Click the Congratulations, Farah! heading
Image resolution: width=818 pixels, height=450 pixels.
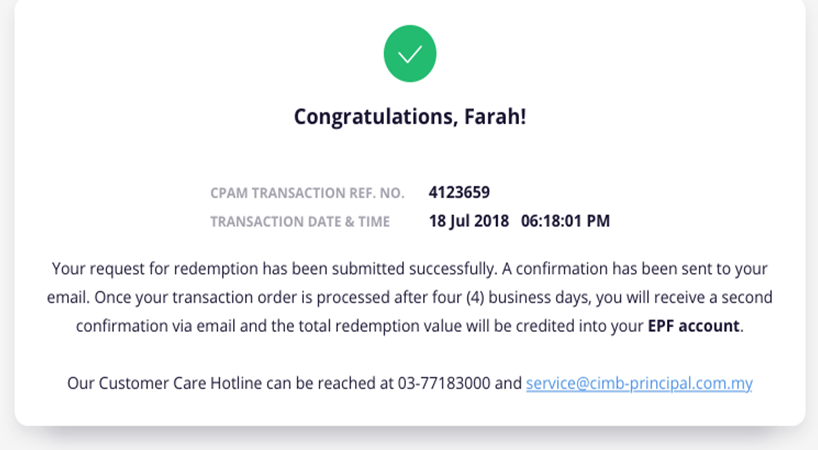[x=410, y=117]
